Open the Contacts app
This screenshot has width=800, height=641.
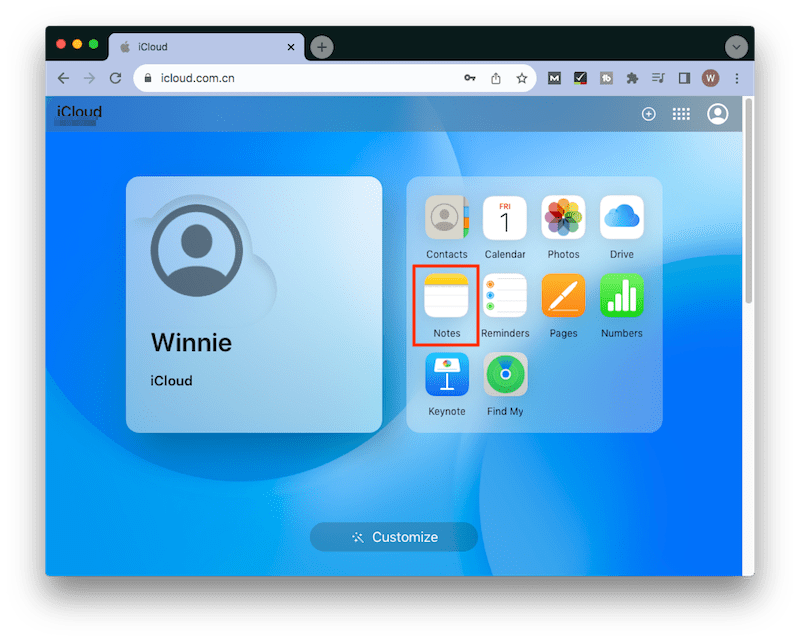pos(446,217)
